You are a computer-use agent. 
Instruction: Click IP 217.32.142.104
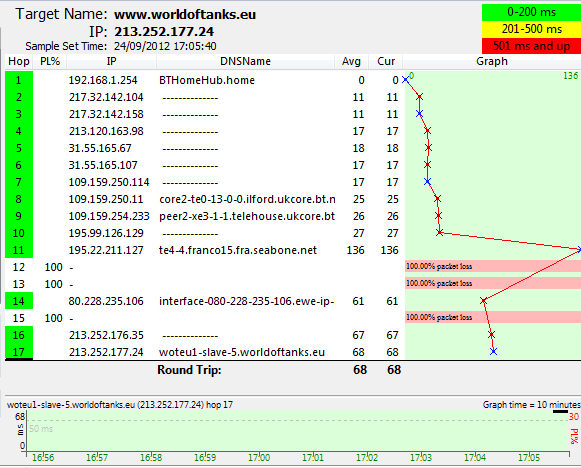106,97
